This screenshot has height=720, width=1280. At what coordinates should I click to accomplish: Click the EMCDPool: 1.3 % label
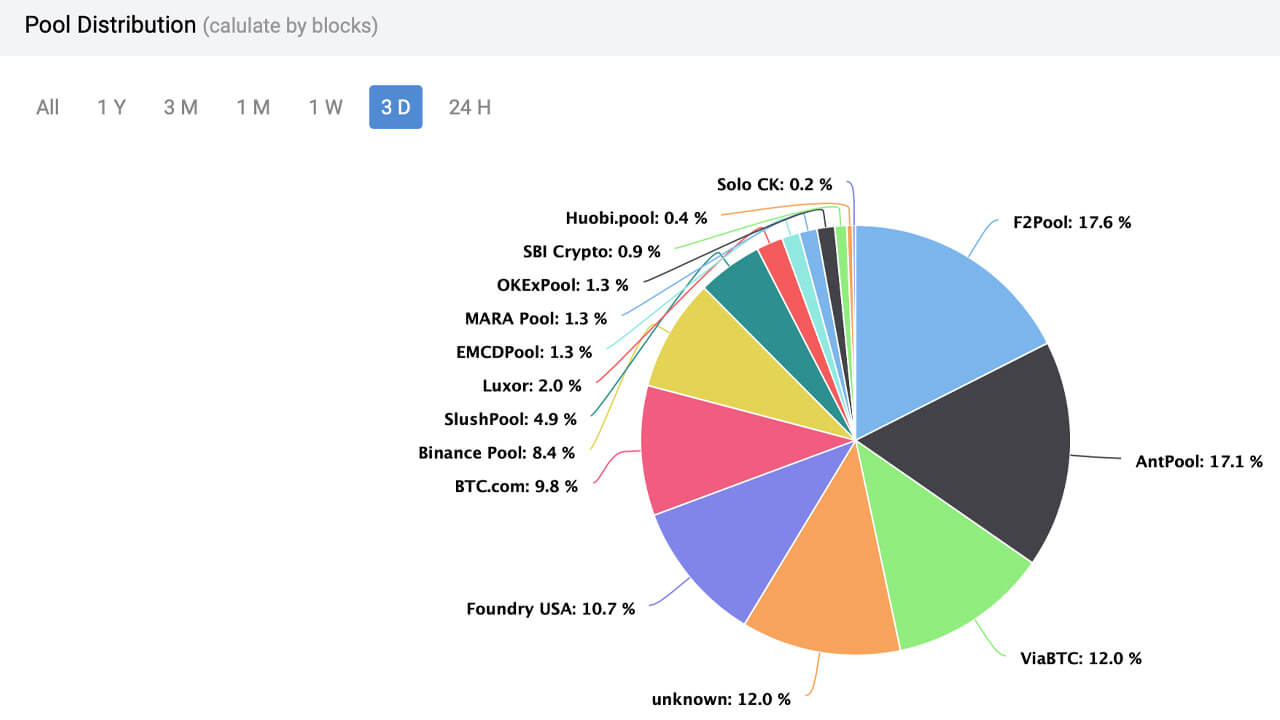pyautogui.click(x=523, y=352)
